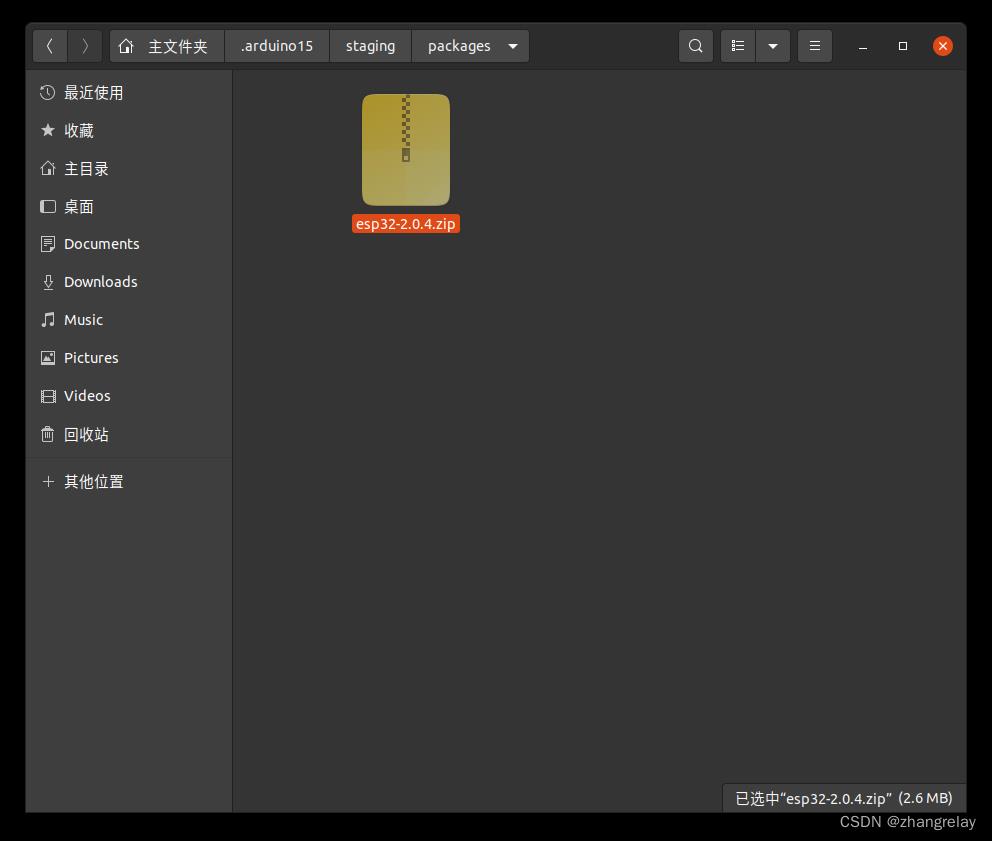Screen dimensions: 992x841
Task: Open Documents in the sidebar
Action: (129, 244)
